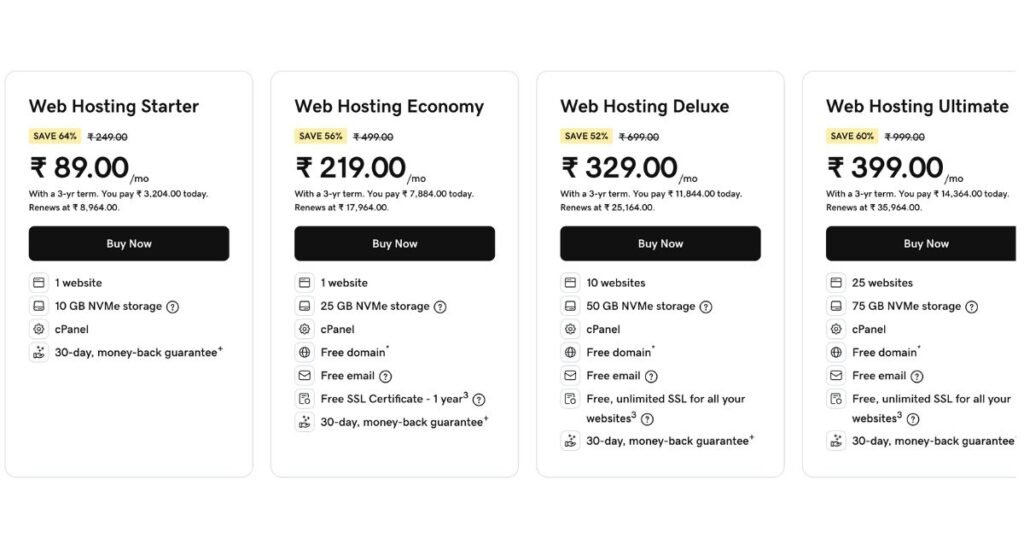Open Free email info icon in Deluxe plan
This screenshot has width=1024, height=538.
(651, 376)
